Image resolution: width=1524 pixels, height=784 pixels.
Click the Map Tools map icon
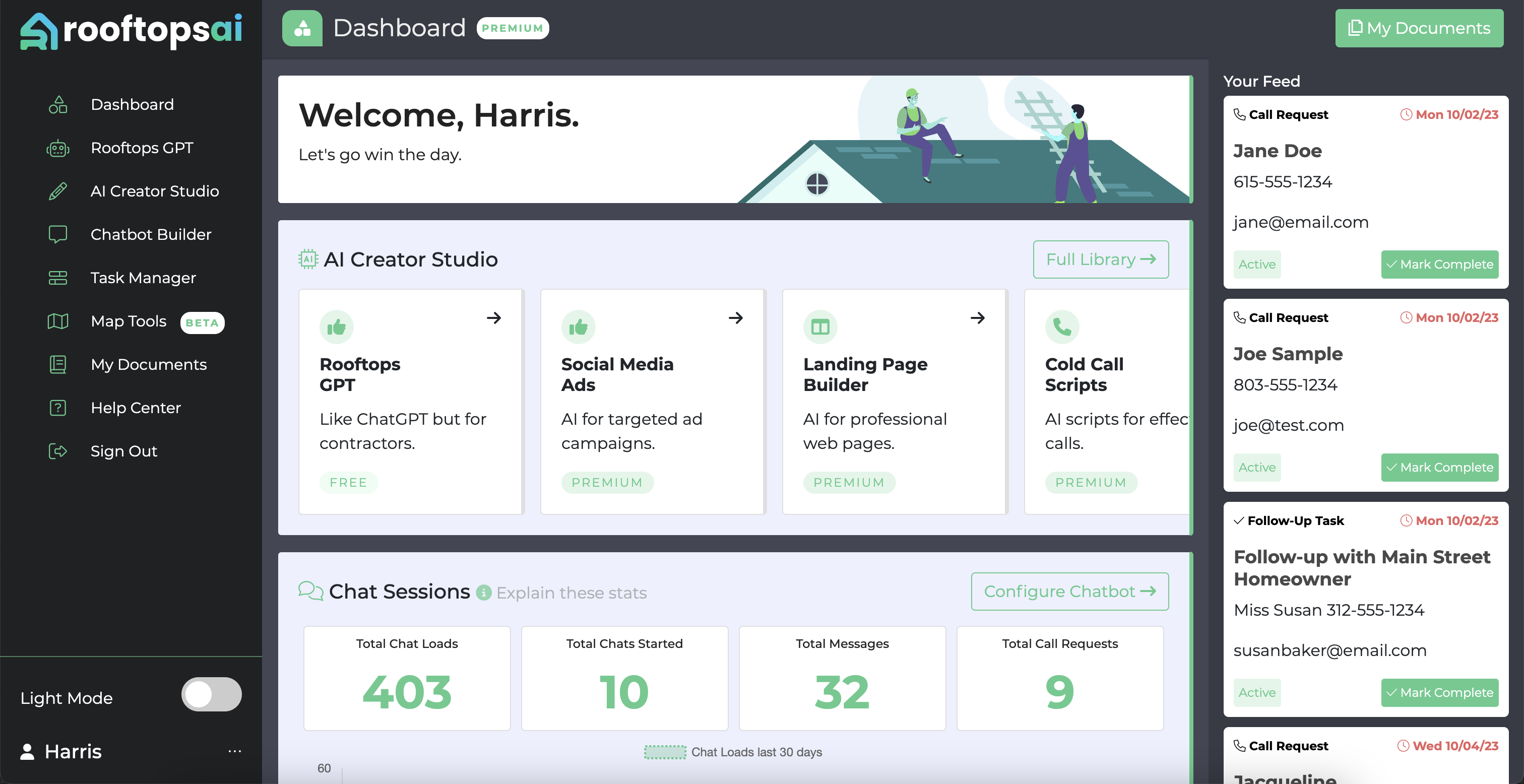(58, 321)
